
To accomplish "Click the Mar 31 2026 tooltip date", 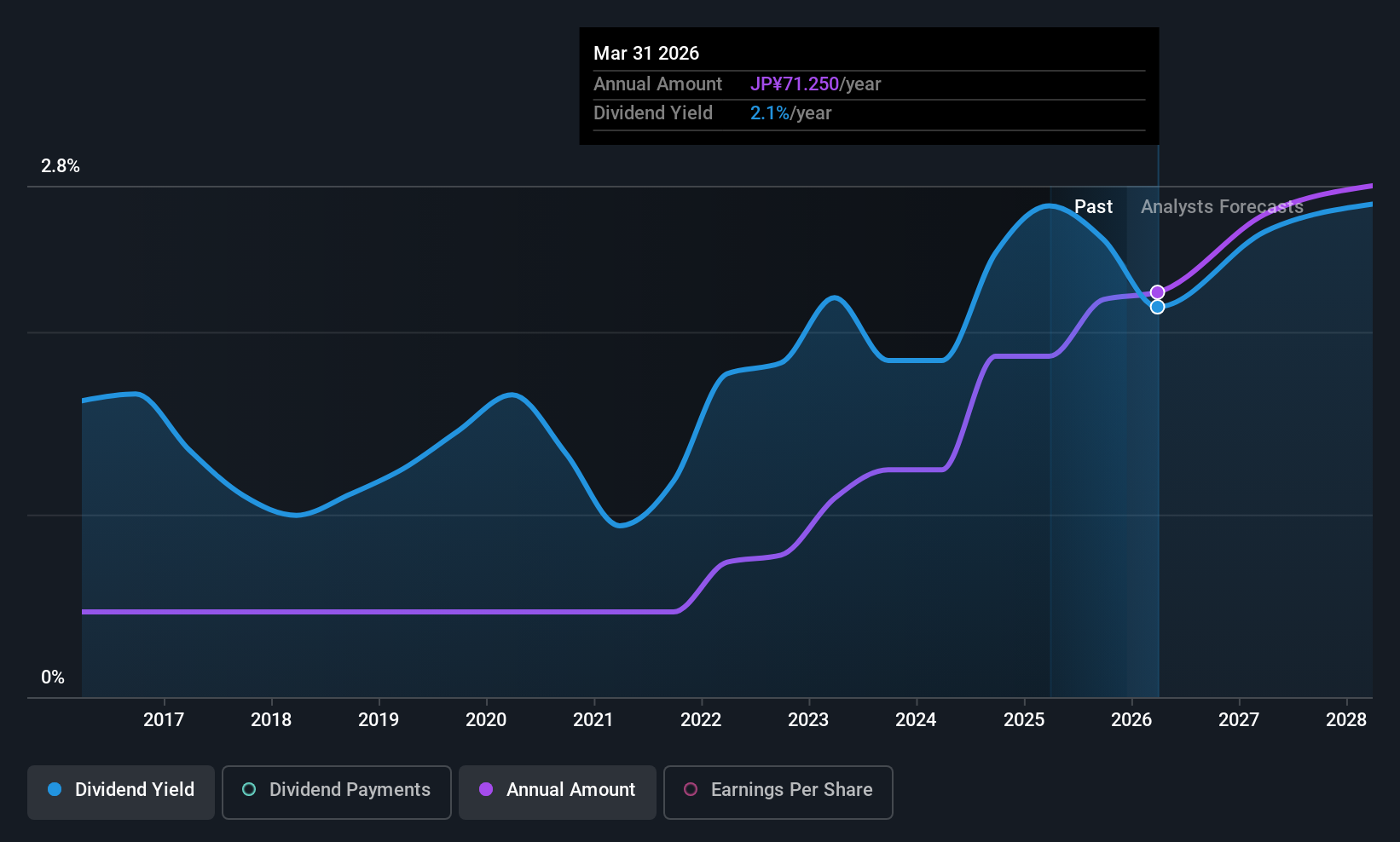I will [x=646, y=54].
